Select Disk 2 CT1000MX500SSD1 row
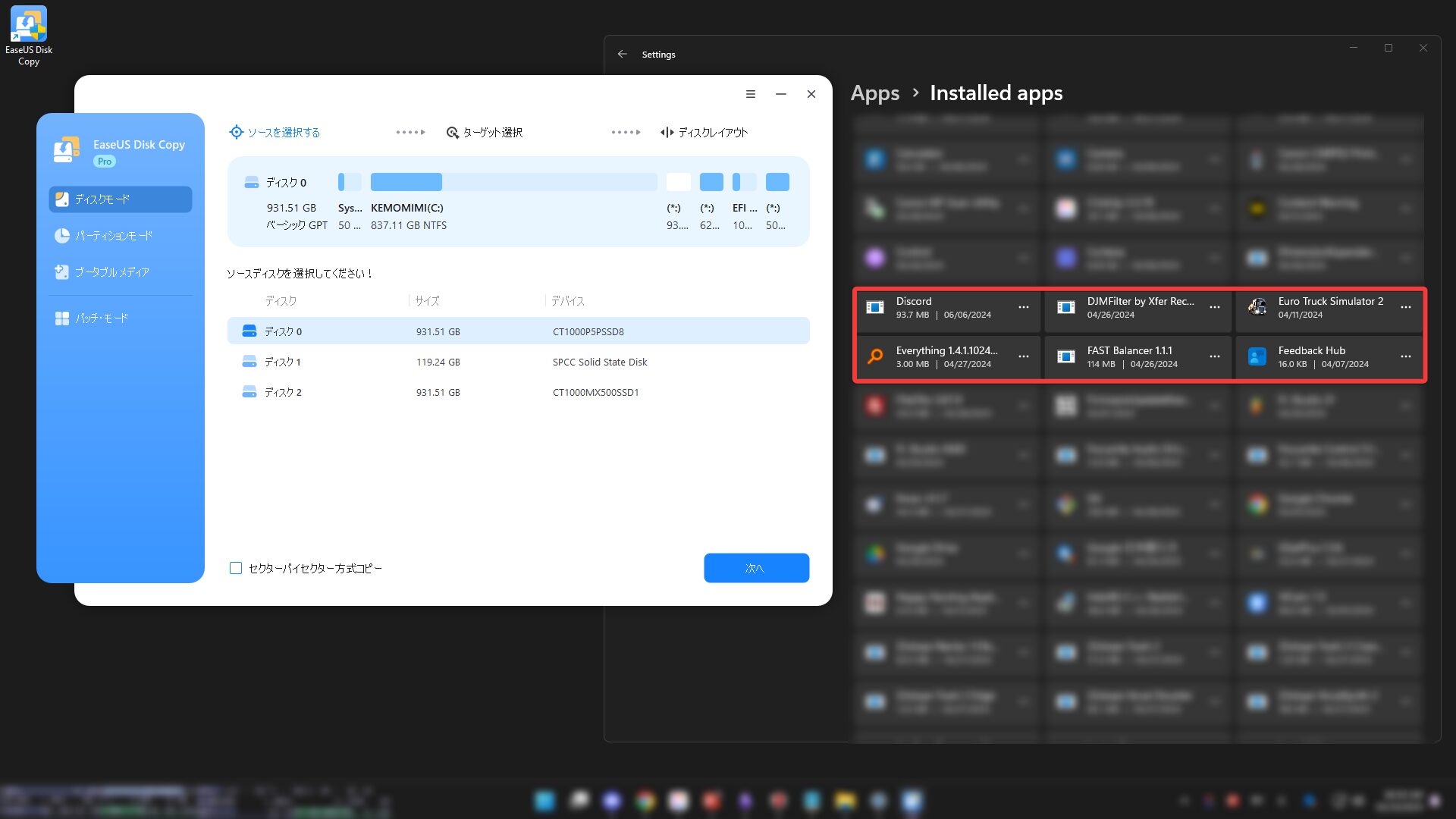The height and width of the screenshot is (819, 1456). (x=518, y=393)
